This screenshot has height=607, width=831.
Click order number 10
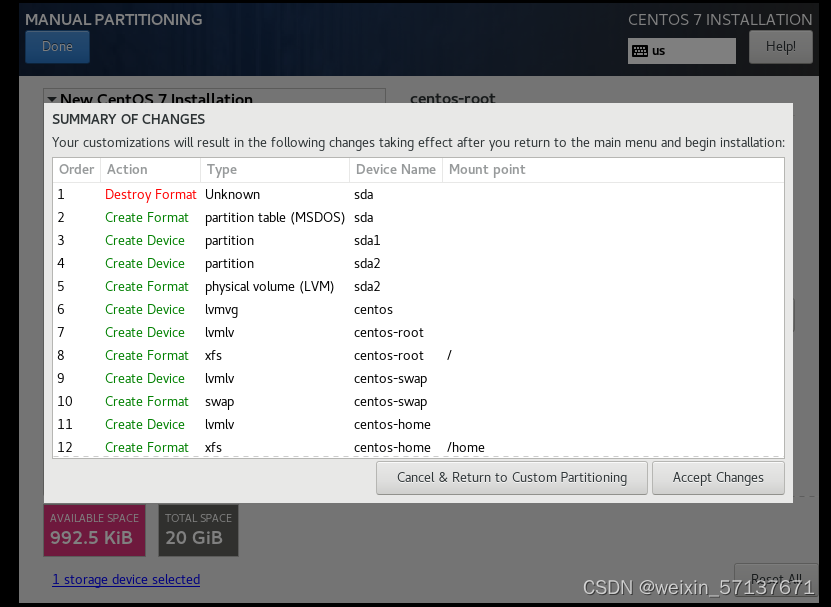point(65,401)
